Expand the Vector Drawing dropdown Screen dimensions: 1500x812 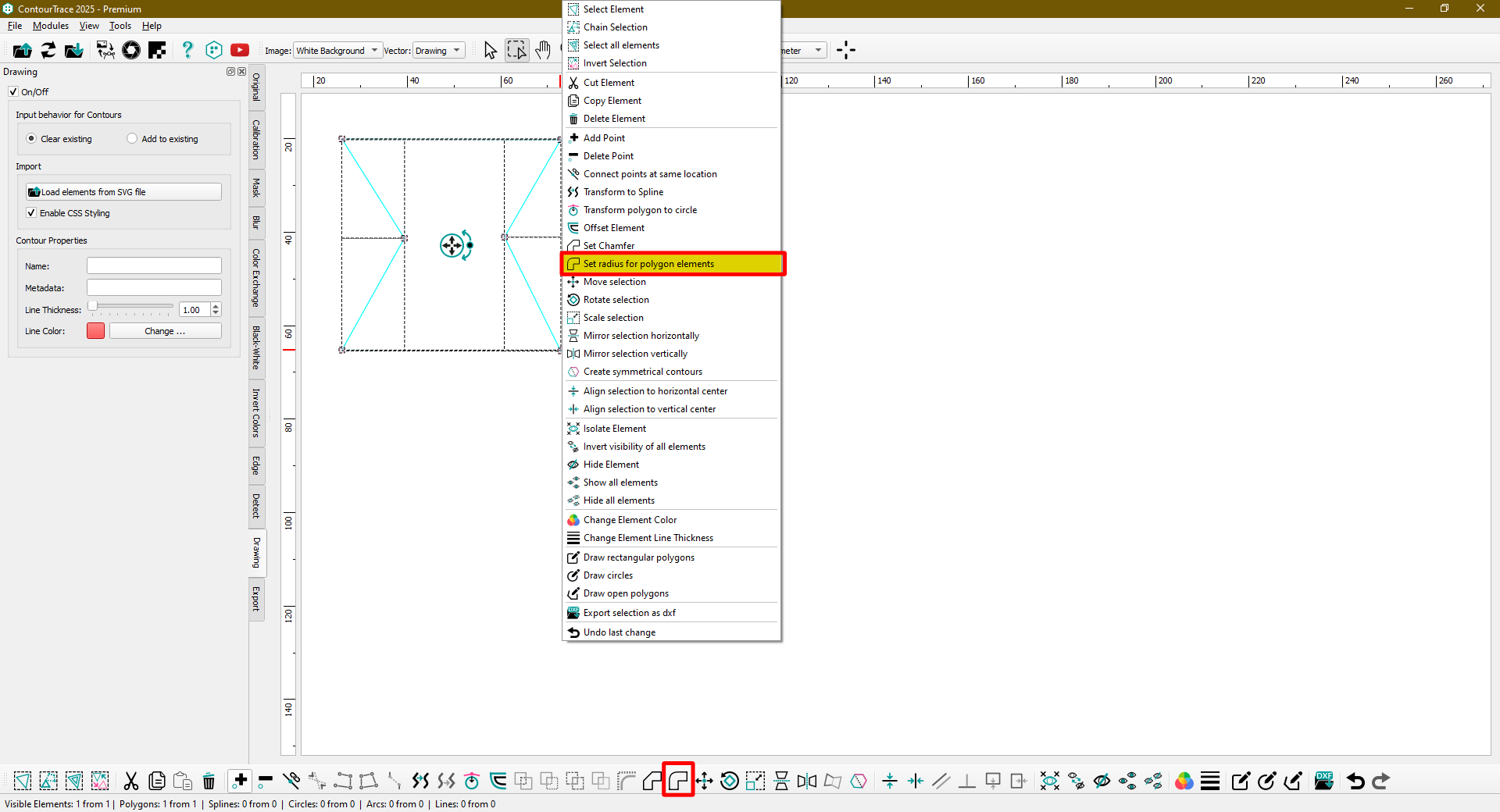(438, 51)
